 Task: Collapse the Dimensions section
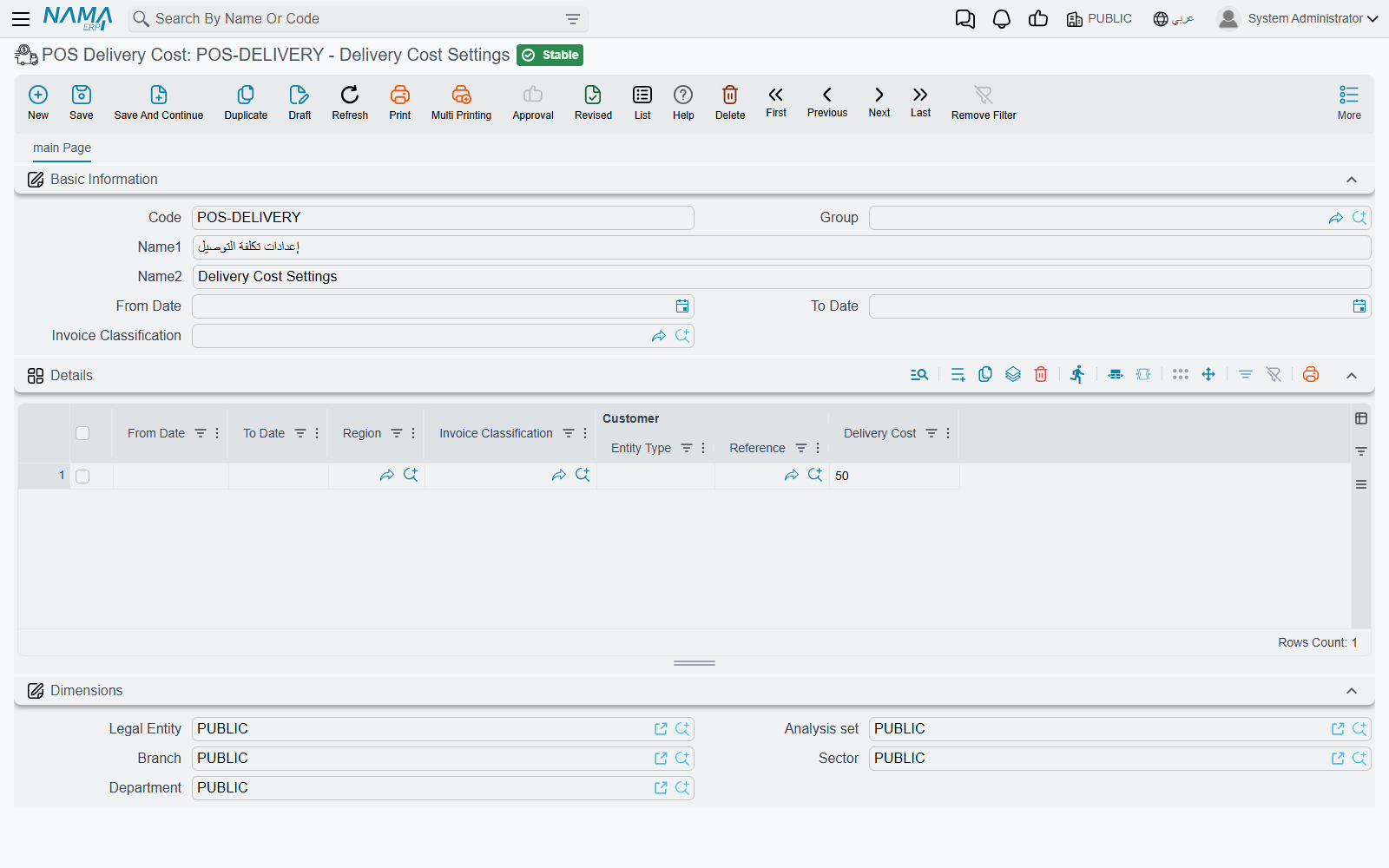click(x=1352, y=691)
